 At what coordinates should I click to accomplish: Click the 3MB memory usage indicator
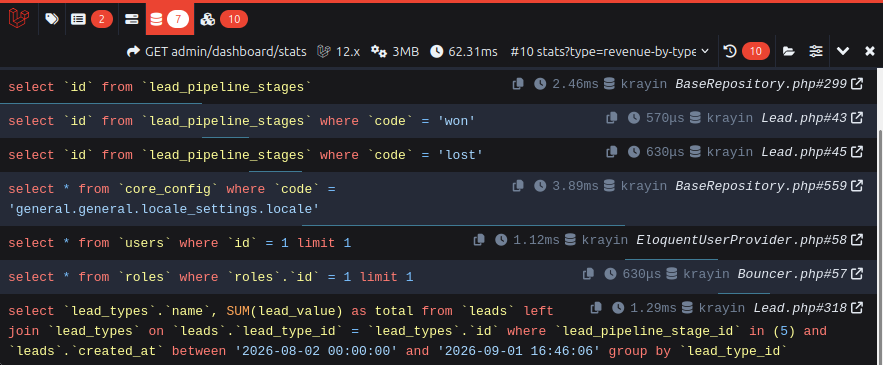click(x=395, y=51)
